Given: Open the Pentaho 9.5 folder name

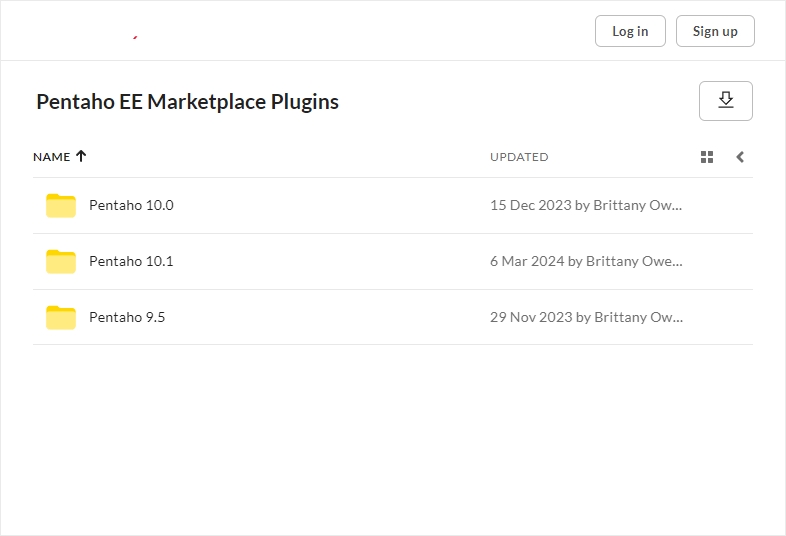Looking at the screenshot, I should click(x=127, y=317).
